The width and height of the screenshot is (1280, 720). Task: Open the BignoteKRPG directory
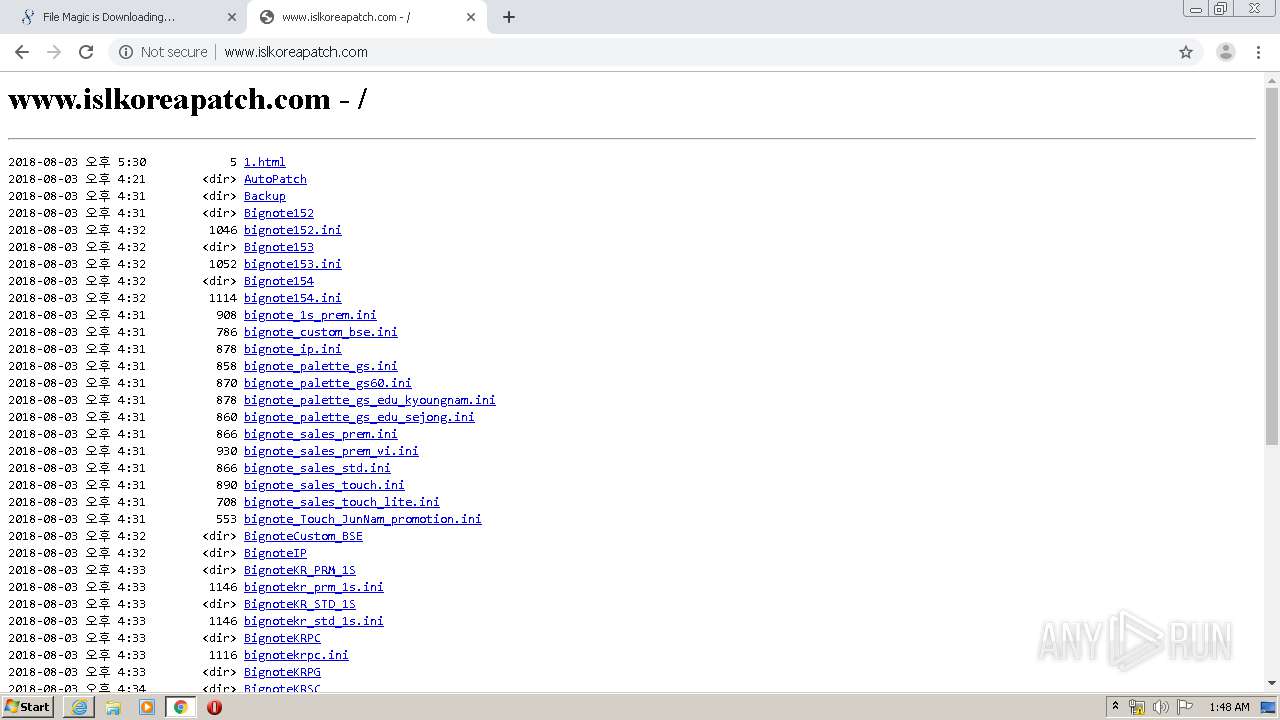click(282, 672)
